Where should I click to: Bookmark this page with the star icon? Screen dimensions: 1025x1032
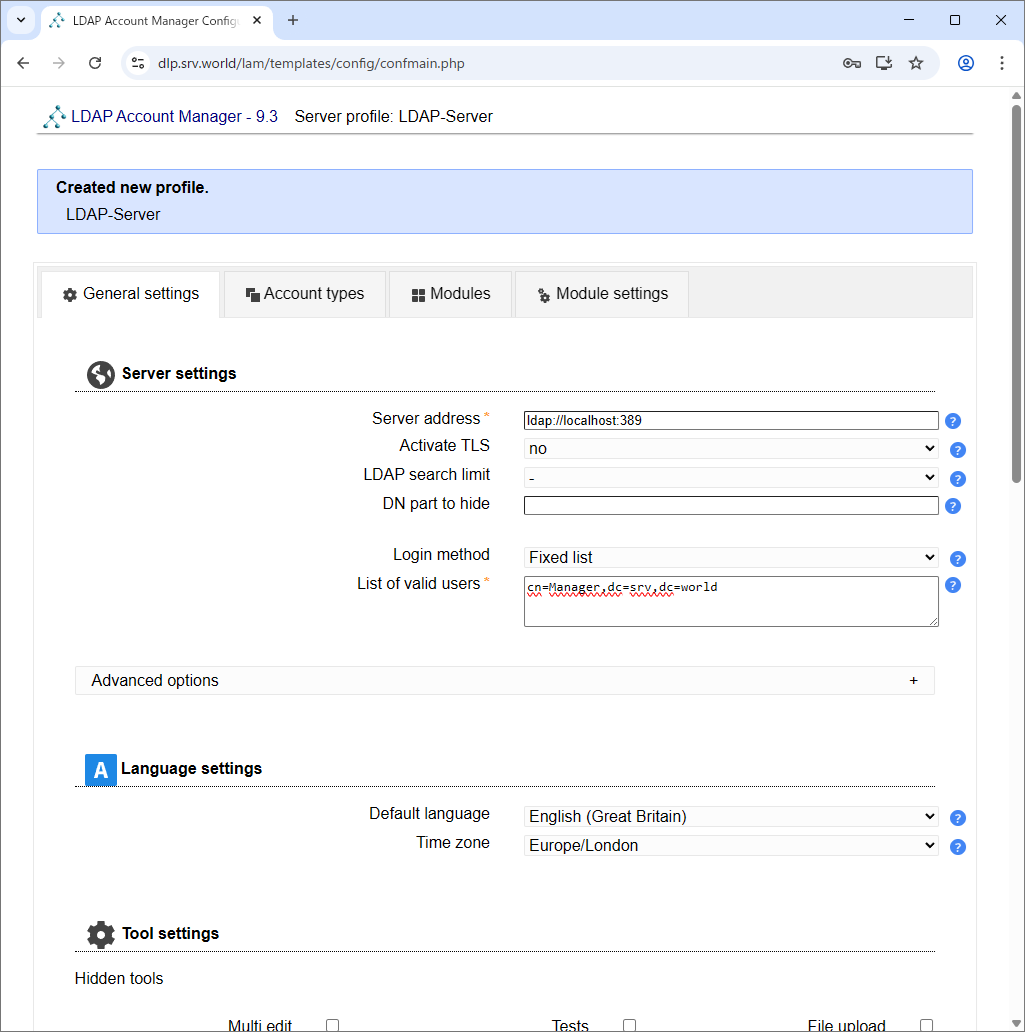(916, 63)
